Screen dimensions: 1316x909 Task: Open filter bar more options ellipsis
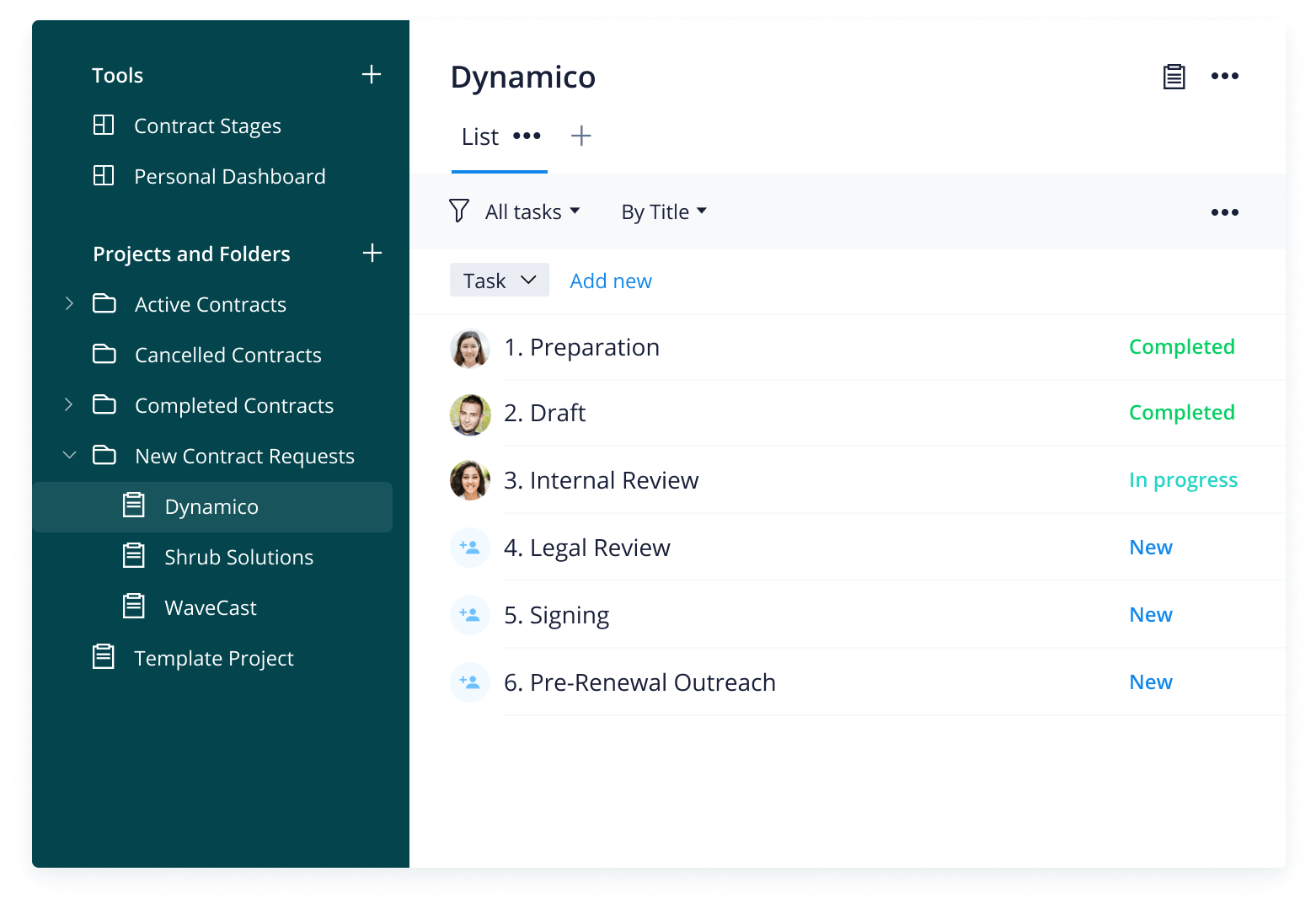point(1225,212)
